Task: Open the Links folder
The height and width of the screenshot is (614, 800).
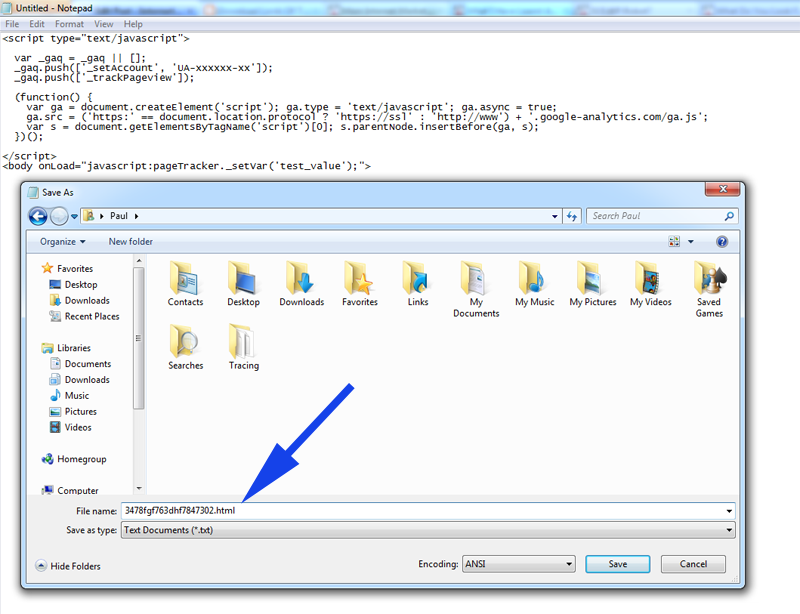Action: [x=418, y=284]
